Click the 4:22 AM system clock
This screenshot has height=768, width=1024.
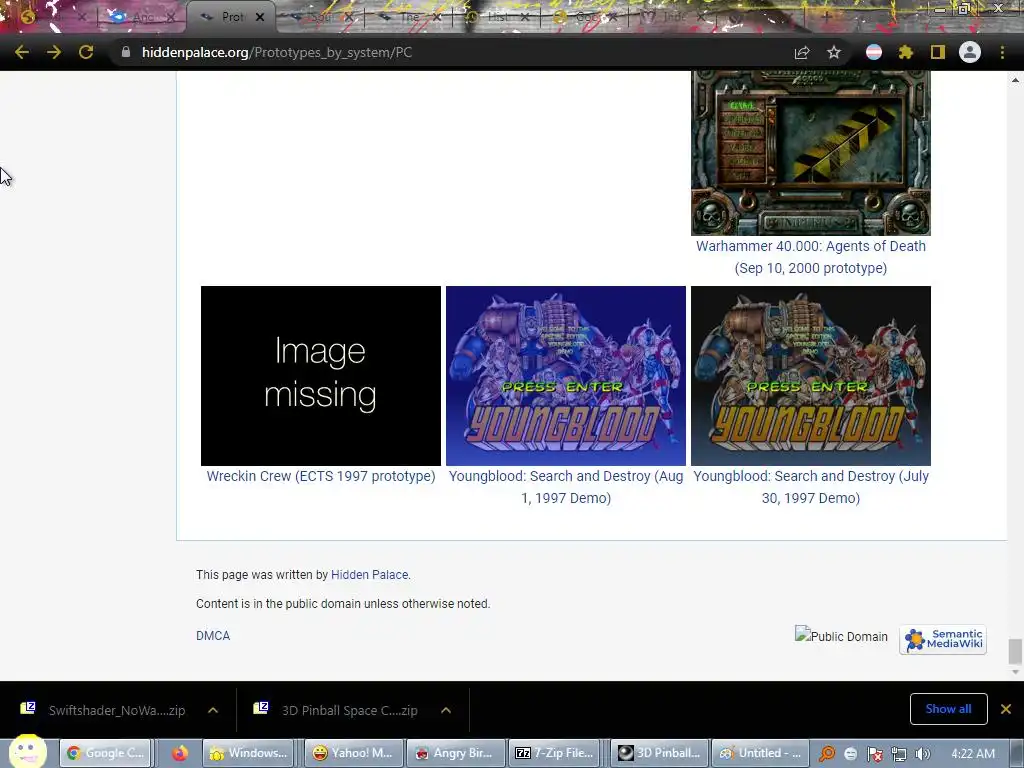click(973, 754)
